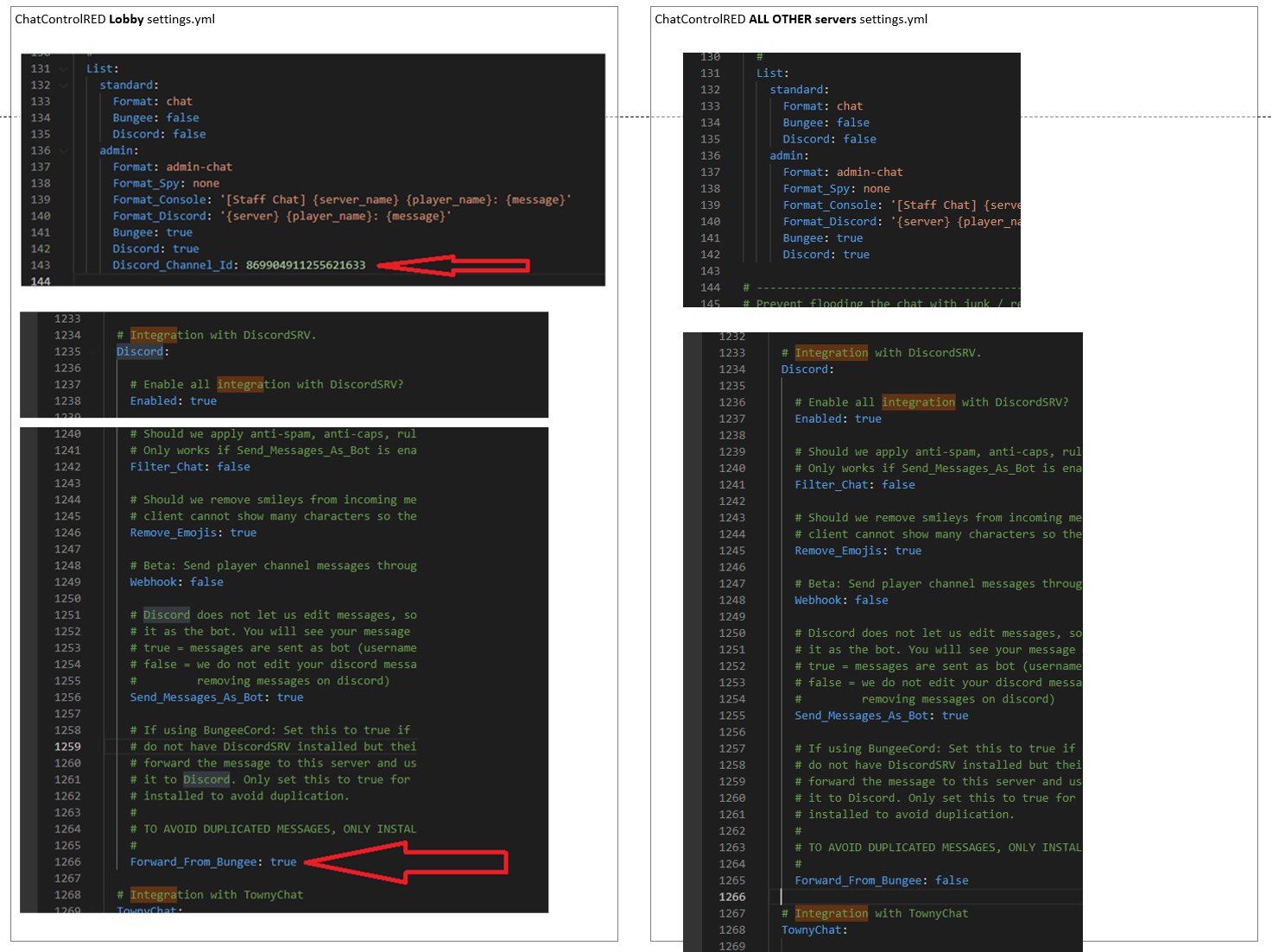
Task: Click the TownyChat key in right panel
Action: [x=812, y=930]
